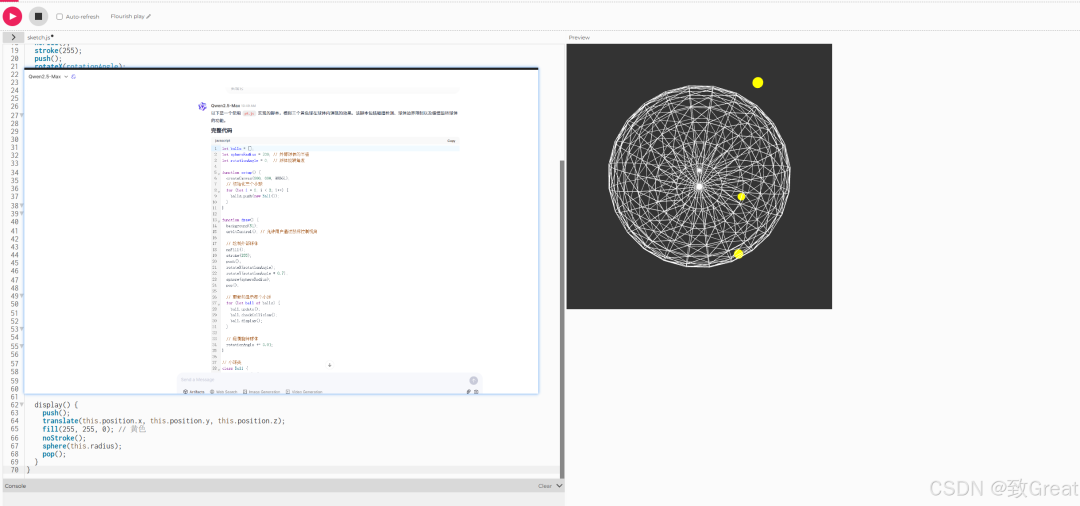
Task: Click the 'javascript' code block label
Action: [222, 140]
